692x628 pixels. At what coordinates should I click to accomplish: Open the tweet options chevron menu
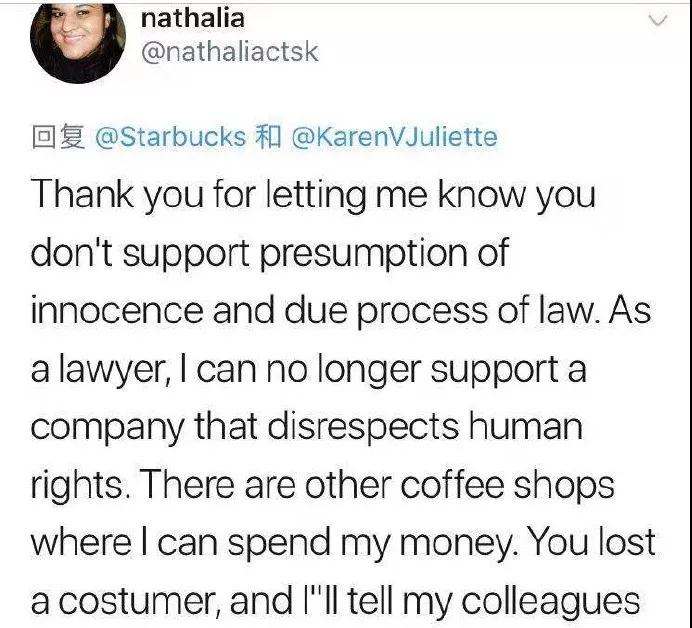coord(658,21)
